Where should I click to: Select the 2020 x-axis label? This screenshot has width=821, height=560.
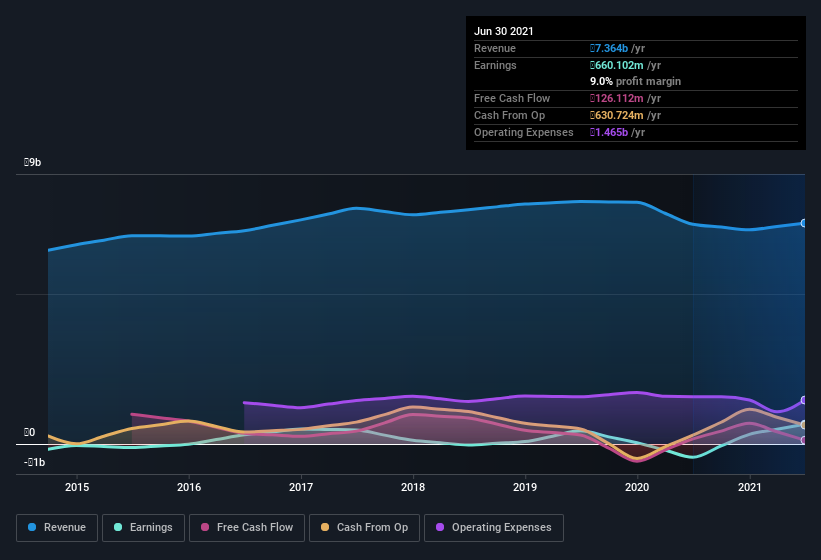[637, 487]
